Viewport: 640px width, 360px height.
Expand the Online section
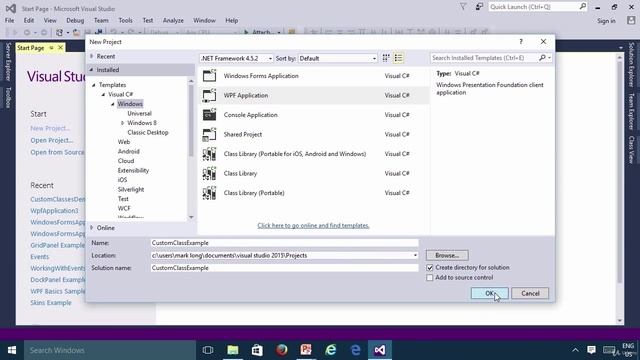tap(92, 228)
